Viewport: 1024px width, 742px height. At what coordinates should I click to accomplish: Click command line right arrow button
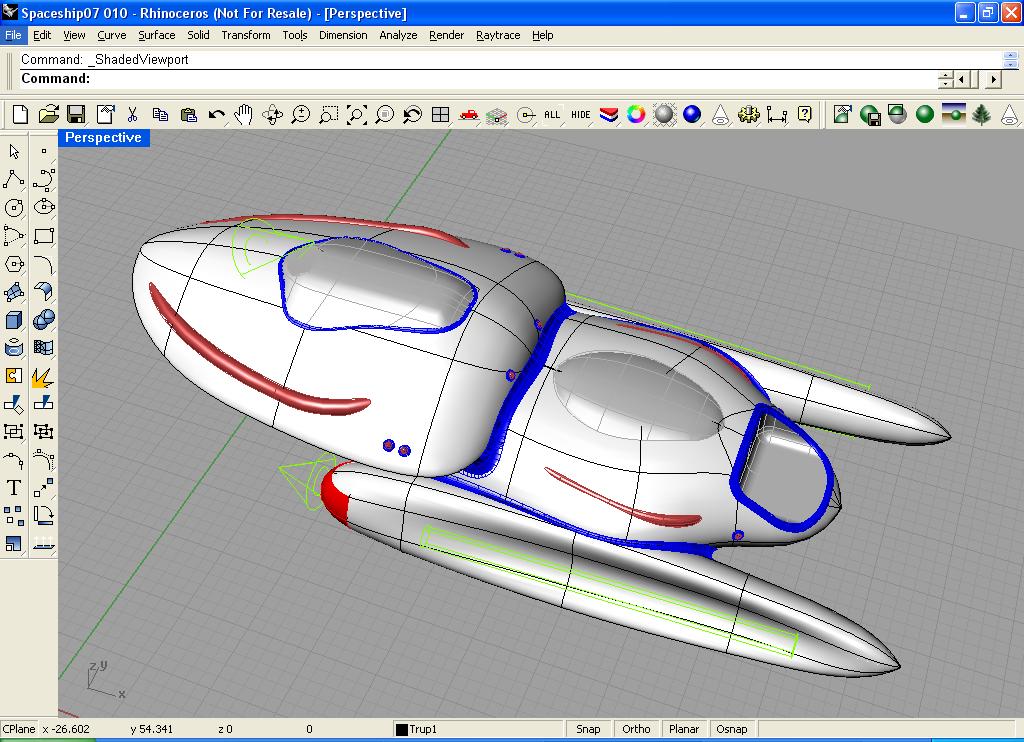993,80
